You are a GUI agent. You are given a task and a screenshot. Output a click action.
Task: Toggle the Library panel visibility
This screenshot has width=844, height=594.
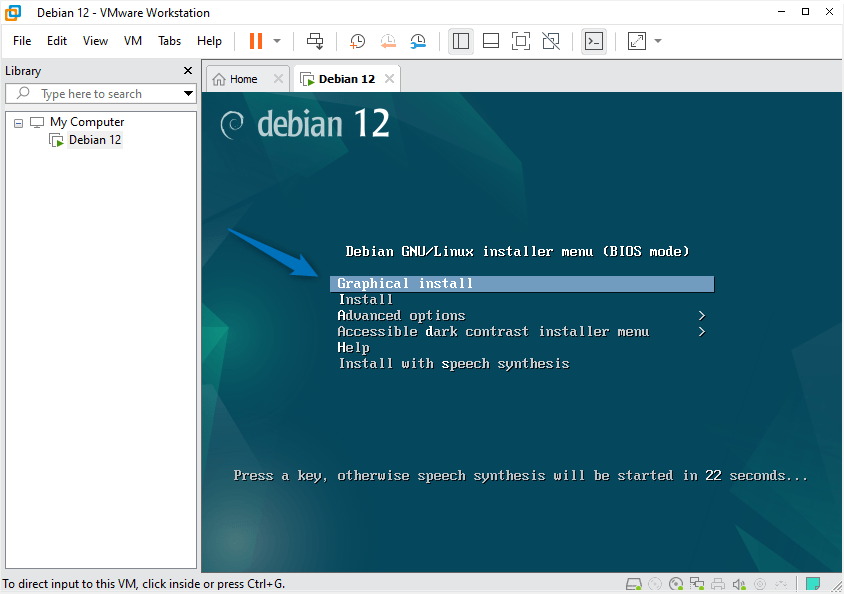pos(461,41)
